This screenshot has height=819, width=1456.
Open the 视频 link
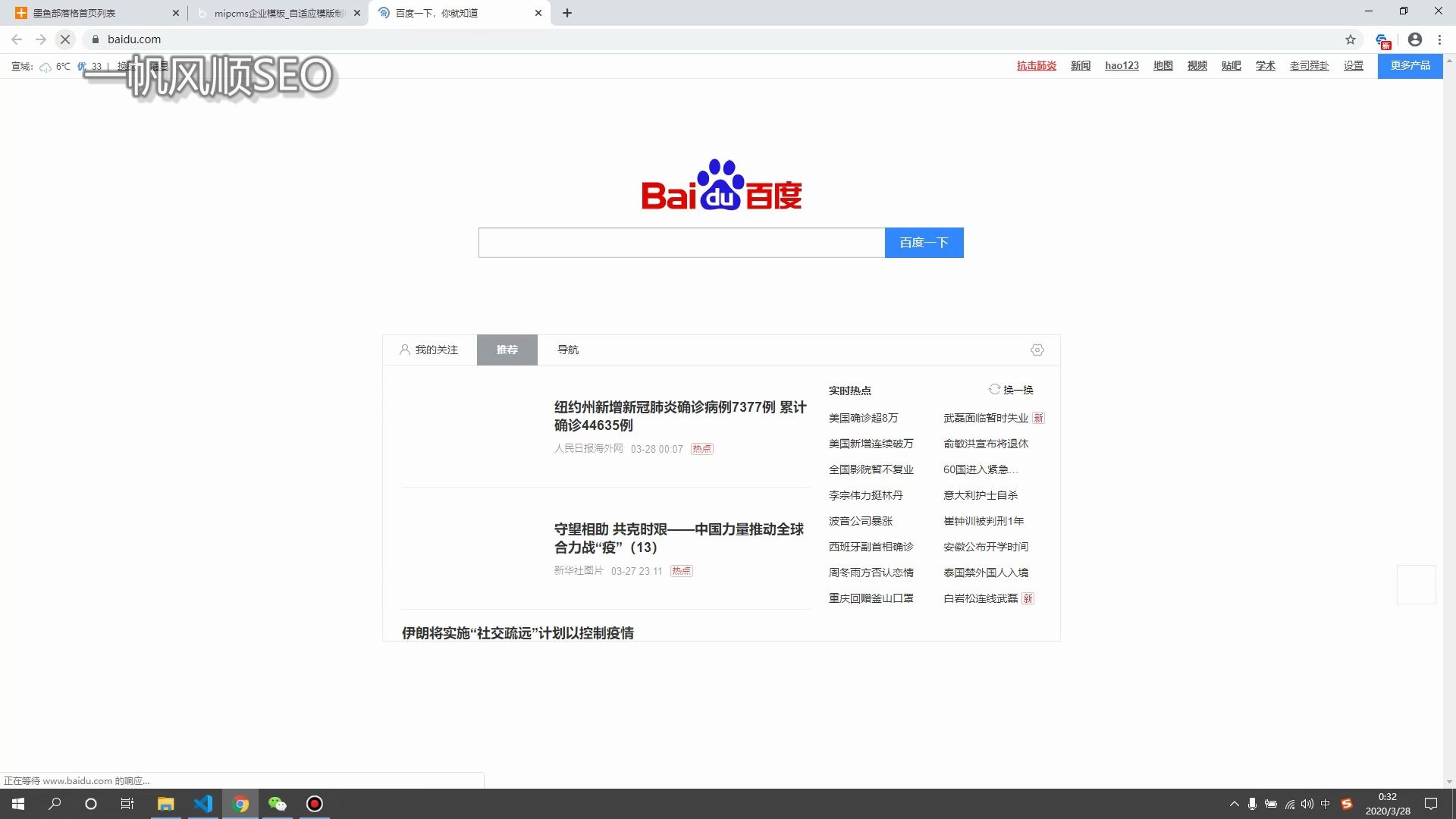tap(1197, 66)
